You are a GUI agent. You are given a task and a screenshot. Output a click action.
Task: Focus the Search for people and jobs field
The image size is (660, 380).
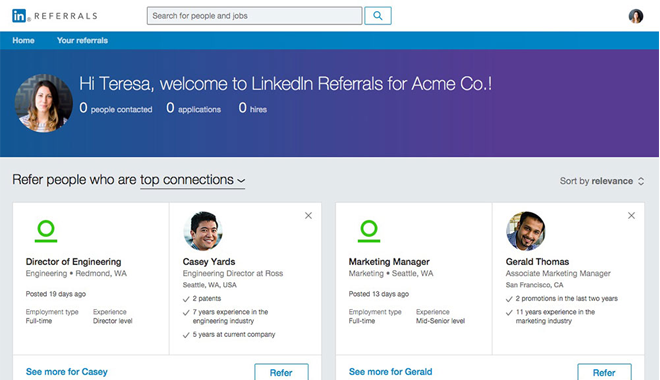pos(254,16)
